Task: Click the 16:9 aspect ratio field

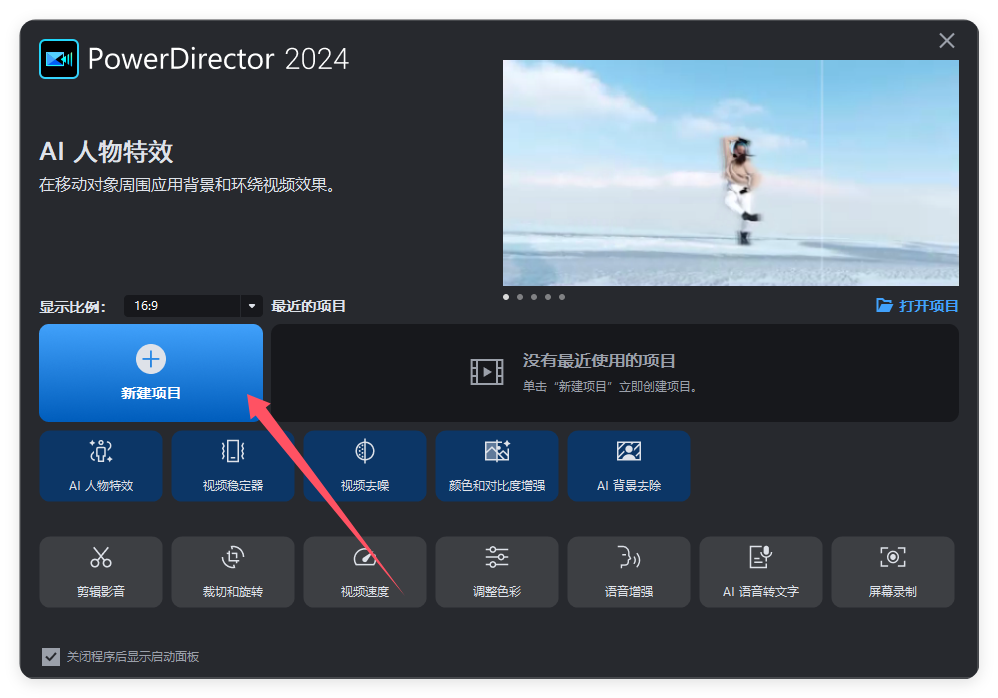Action: click(x=181, y=306)
